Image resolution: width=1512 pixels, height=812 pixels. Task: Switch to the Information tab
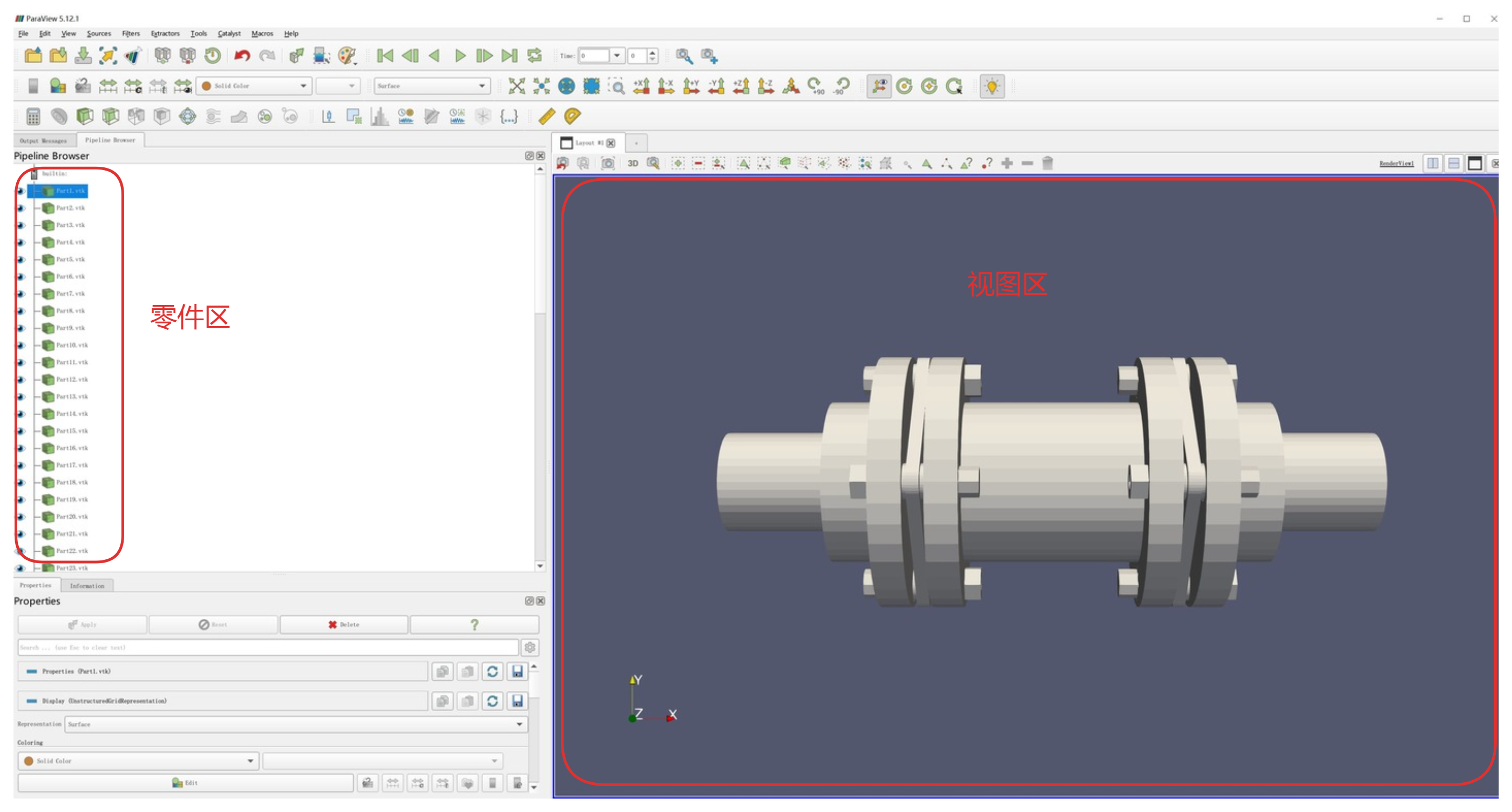[87, 586]
